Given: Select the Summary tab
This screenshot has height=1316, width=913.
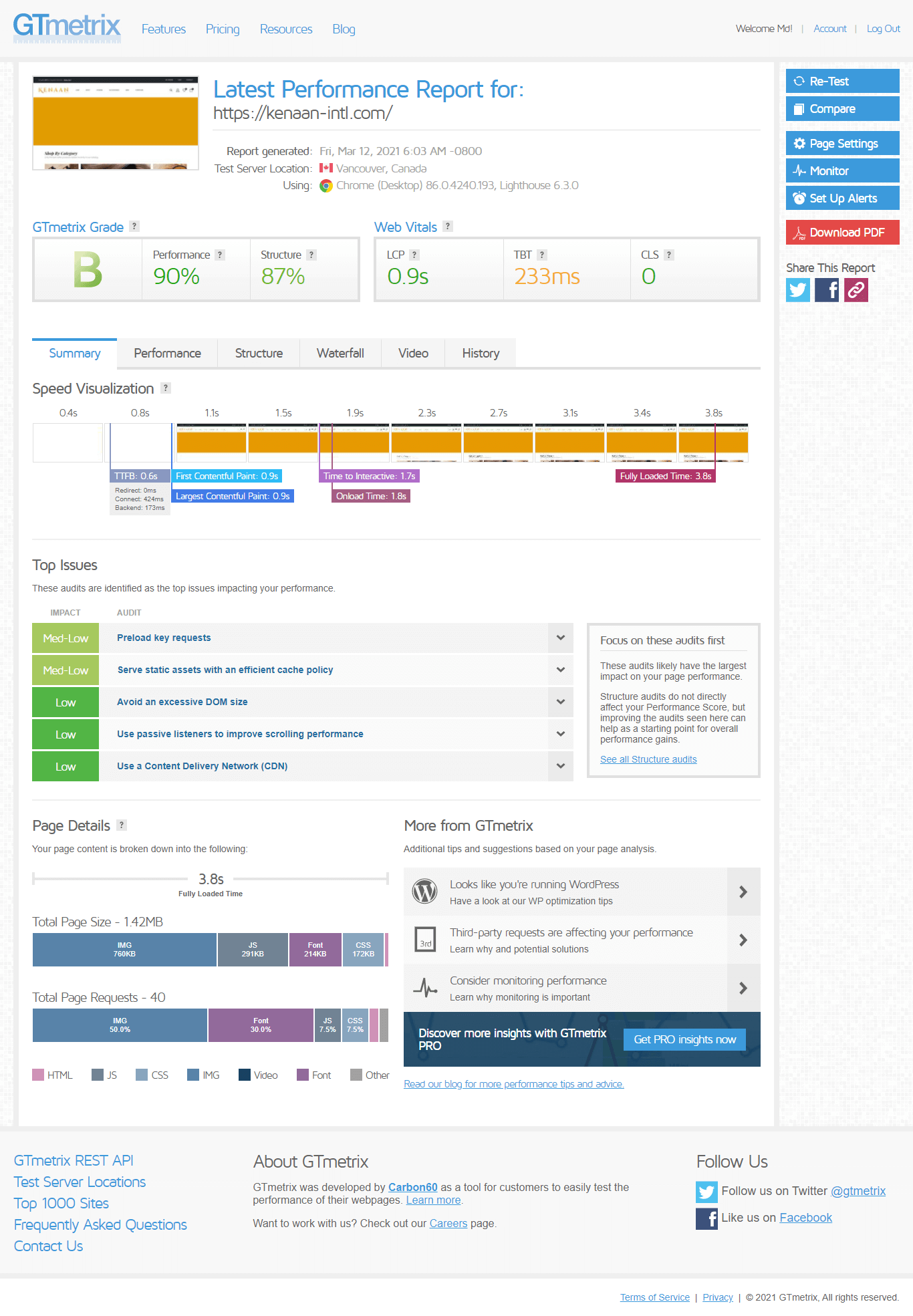Looking at the screenshot, I should tap(75, 353).
